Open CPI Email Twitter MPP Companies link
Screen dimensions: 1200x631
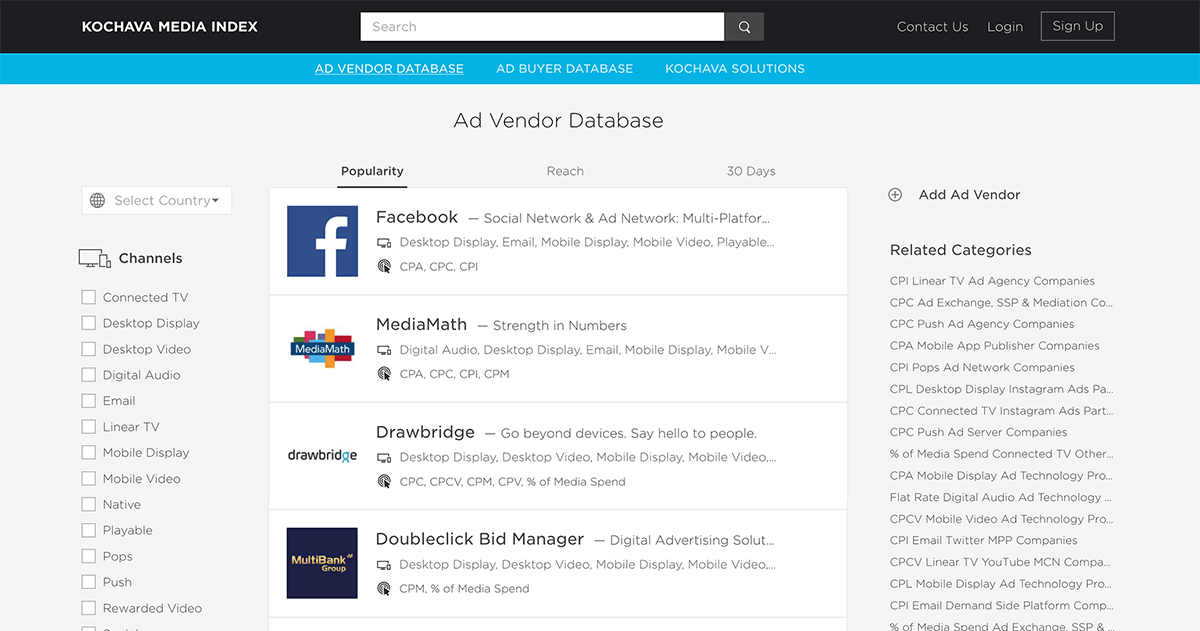point(983,540)
